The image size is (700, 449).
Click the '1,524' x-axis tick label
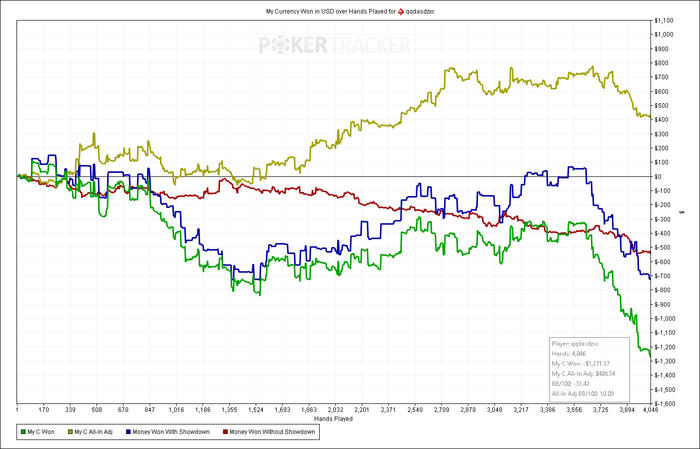click(x=256, y=409)
